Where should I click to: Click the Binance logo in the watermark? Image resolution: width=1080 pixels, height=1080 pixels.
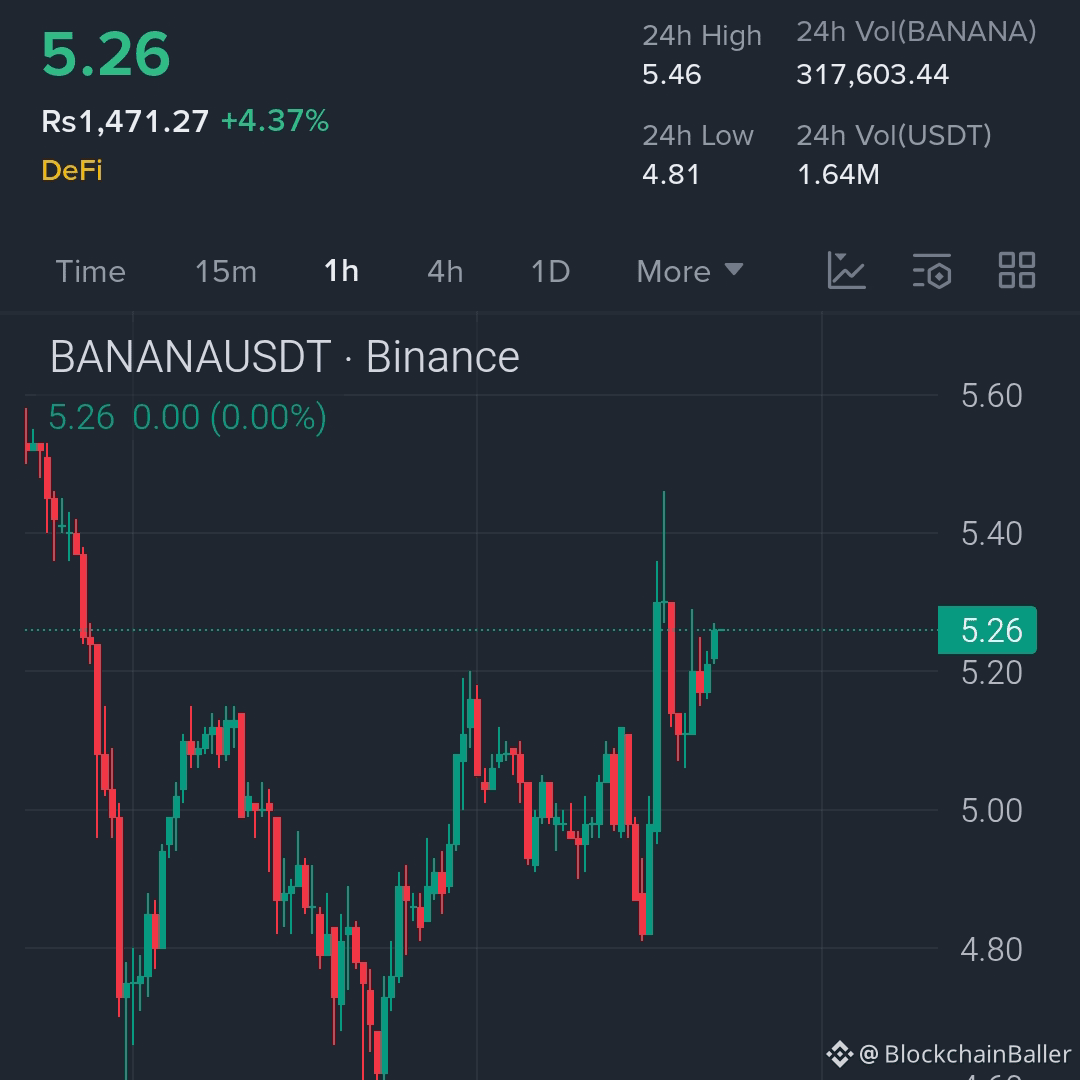pos(838,1053)
